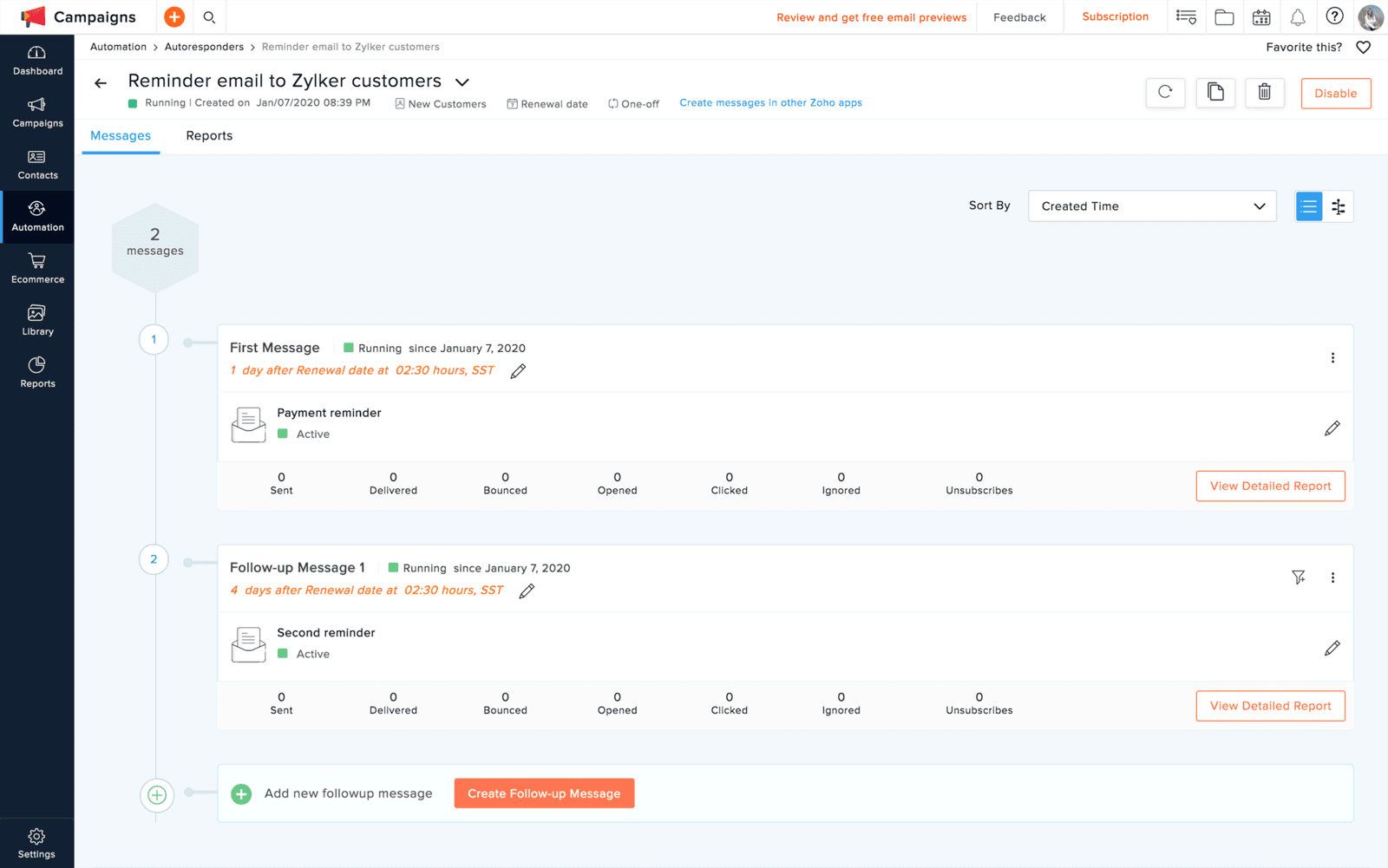This screenshot has height=868, width=1388.
Task: Click Create messages in other Zoho apps
Action: coord(770,102)
